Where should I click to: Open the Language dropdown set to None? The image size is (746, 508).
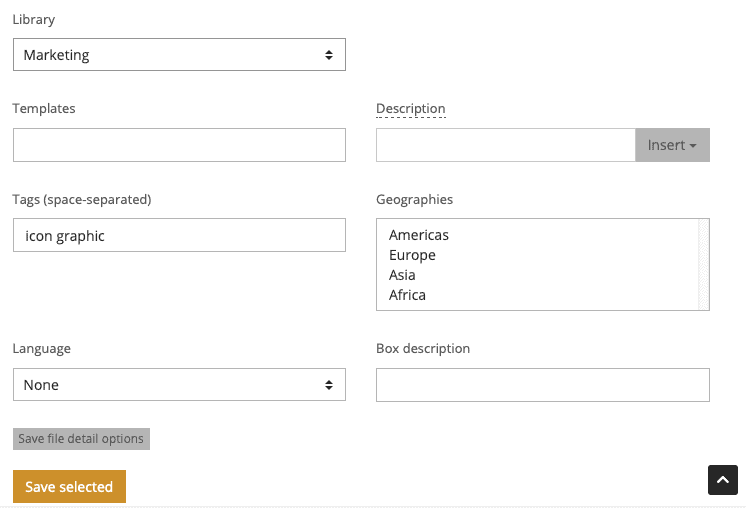click(179, 384)
